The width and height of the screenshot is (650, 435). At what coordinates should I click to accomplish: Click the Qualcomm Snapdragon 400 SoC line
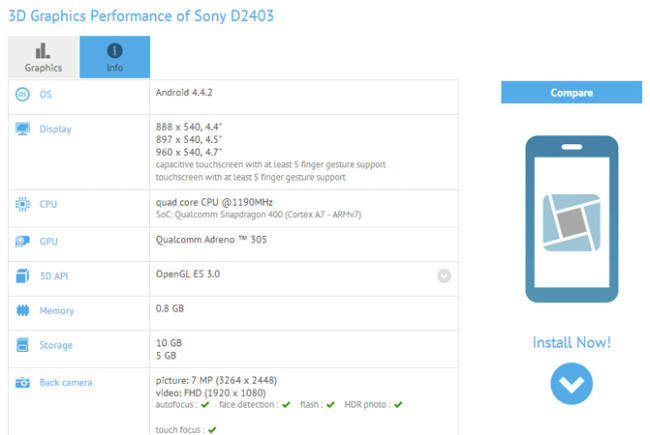[259, 214]
